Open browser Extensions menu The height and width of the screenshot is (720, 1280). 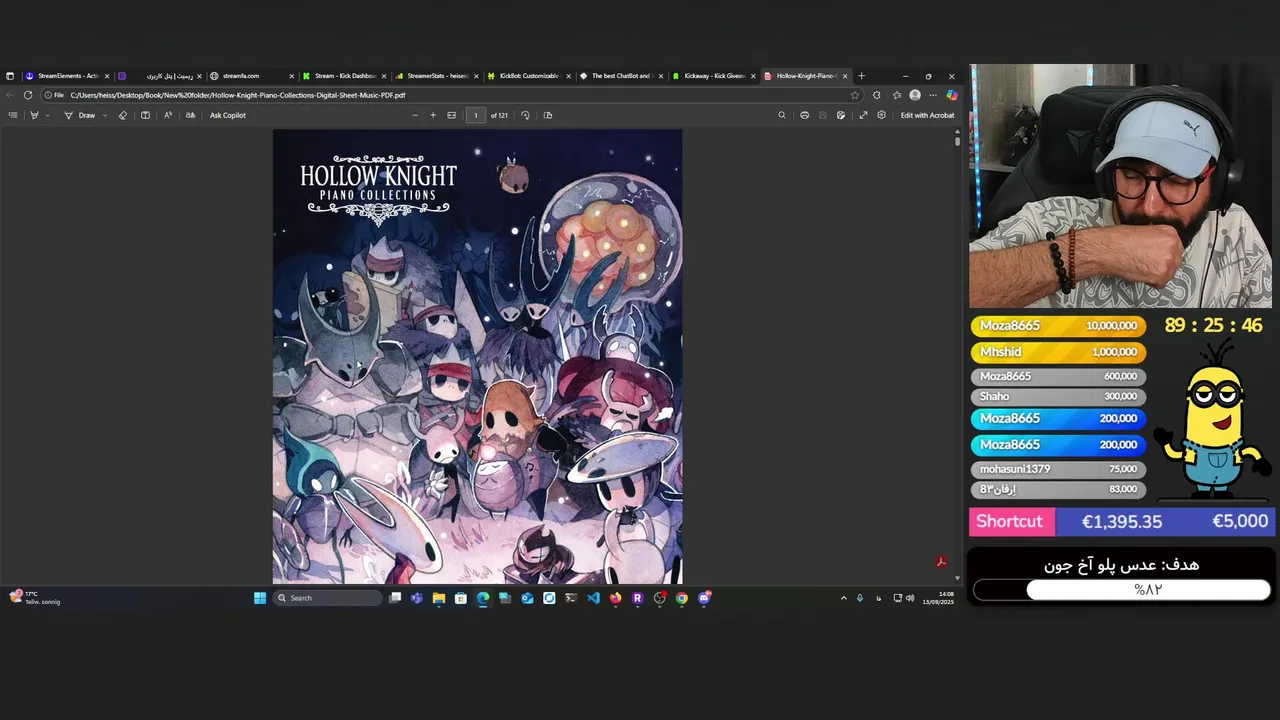(877, 95)
